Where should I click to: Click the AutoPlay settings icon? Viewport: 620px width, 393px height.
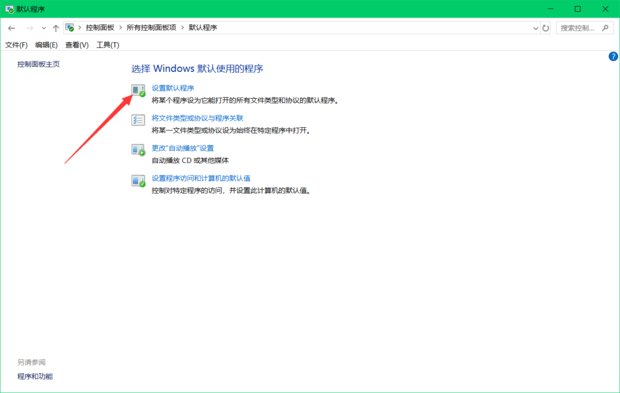point(138,150)
